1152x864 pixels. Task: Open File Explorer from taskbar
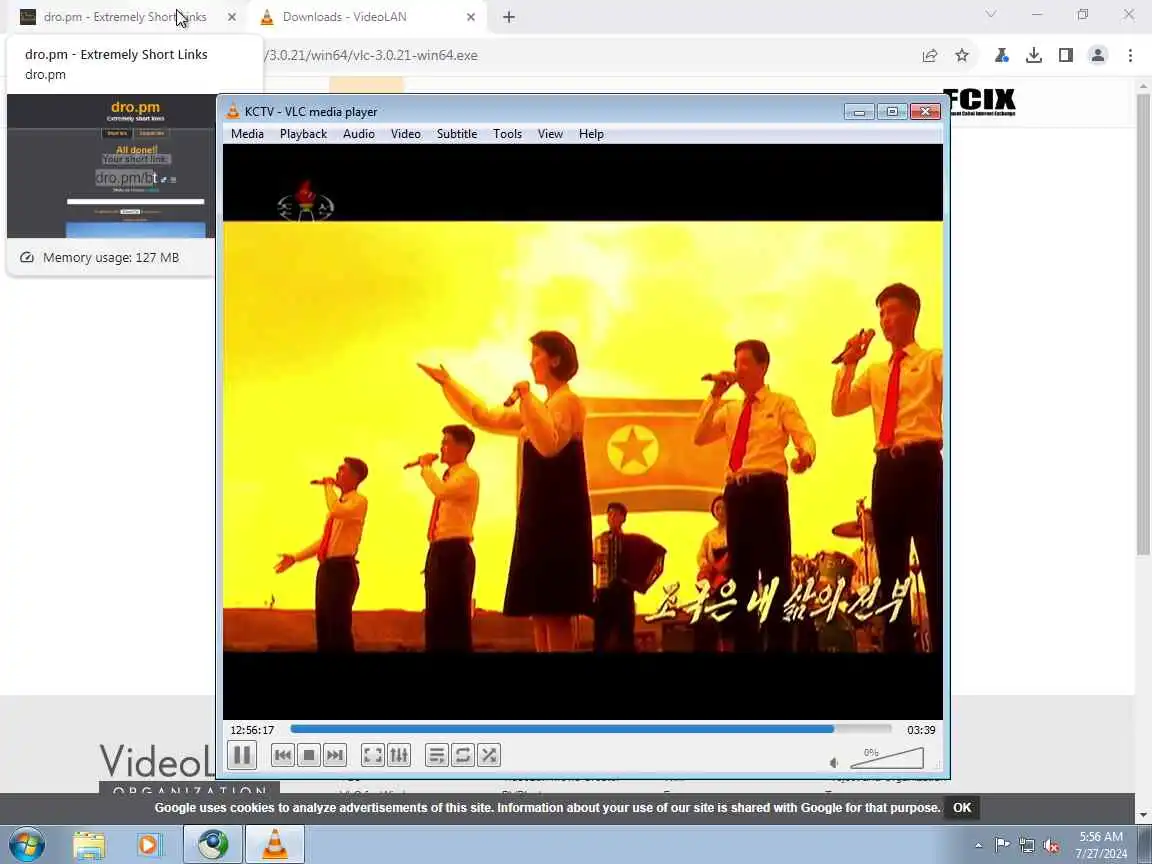point(90,845)
